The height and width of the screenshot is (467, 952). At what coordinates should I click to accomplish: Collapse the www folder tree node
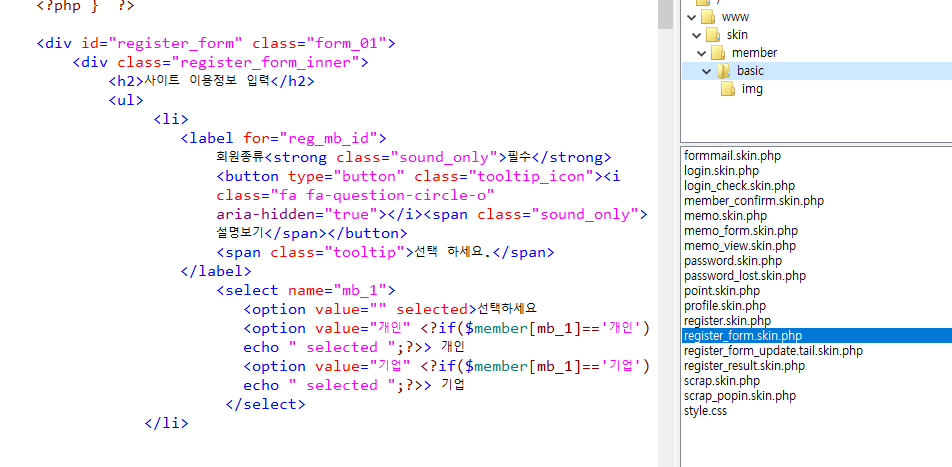tap(690, 17)
